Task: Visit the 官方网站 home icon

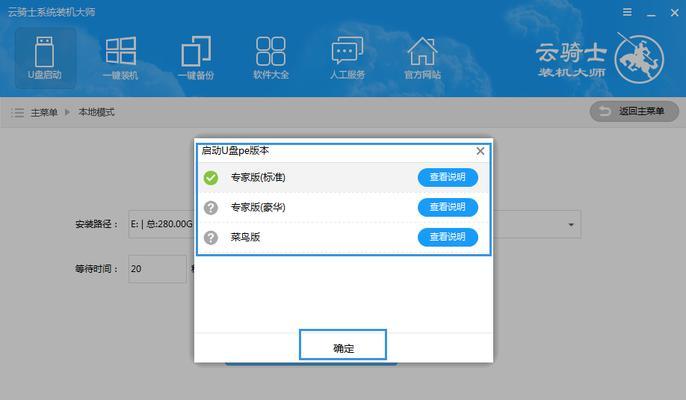Action: point(422,58)
